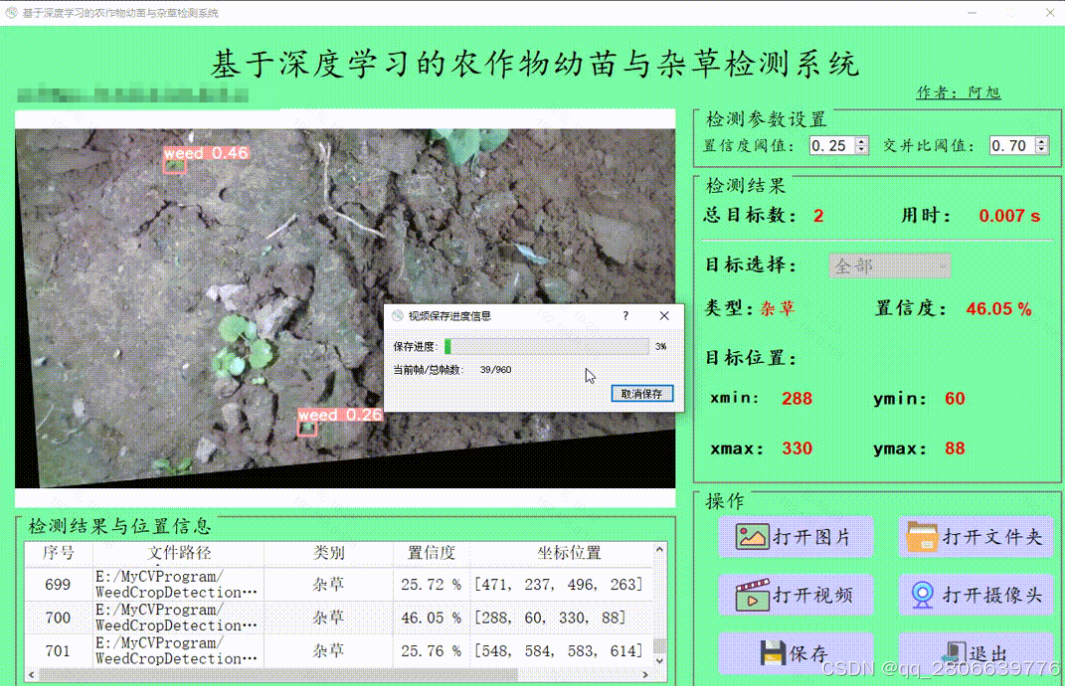
Task: Click the ymax value 88
Action: (x=954, y=448)
